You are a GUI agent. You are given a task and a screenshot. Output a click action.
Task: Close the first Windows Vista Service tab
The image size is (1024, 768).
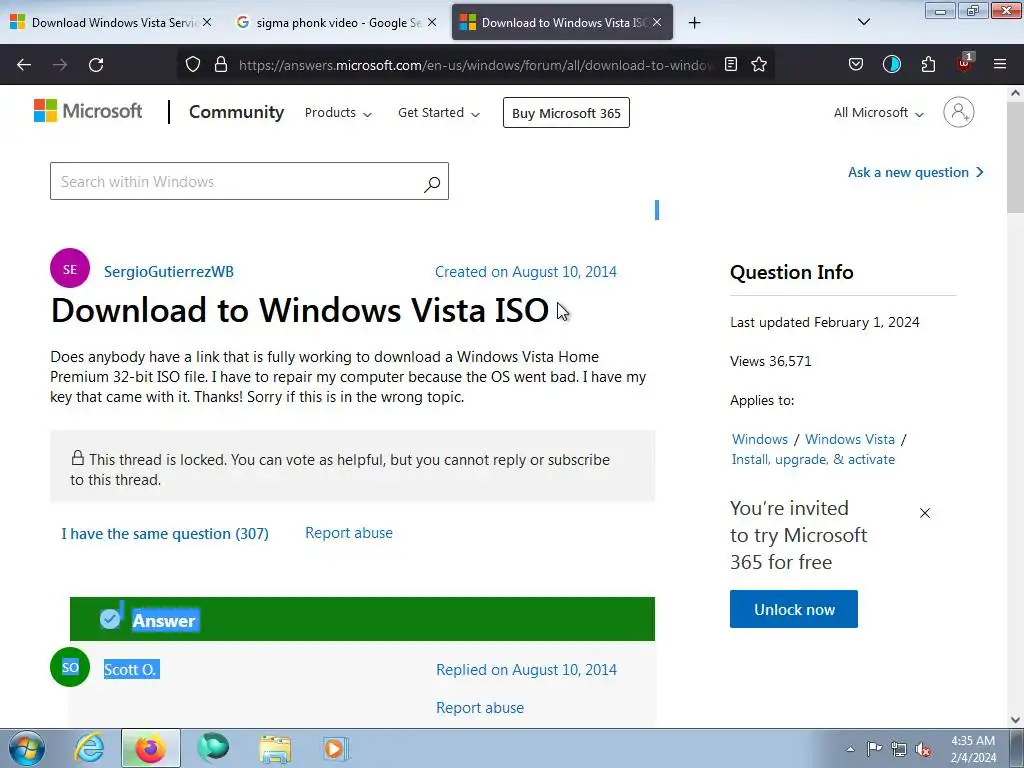pos(207,22)
